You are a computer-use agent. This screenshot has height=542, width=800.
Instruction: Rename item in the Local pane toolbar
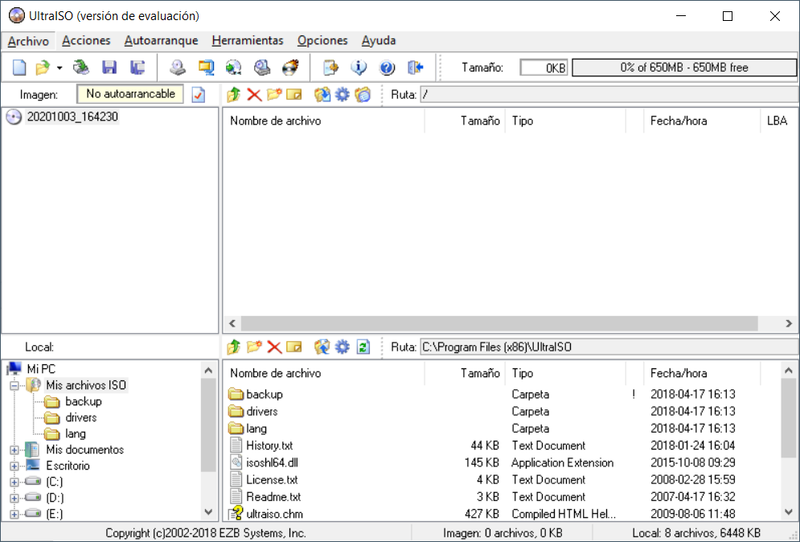294,347
